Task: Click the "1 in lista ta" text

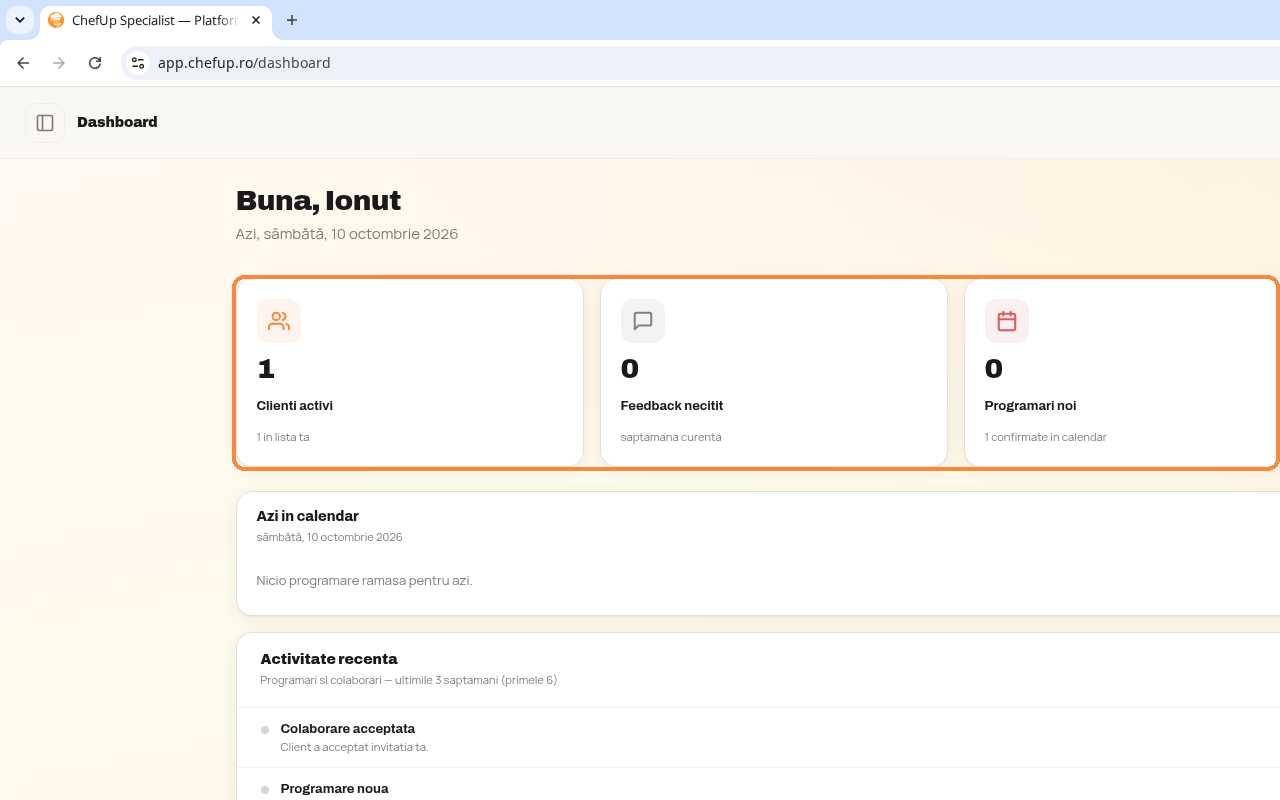Action: tap(283, 437)
